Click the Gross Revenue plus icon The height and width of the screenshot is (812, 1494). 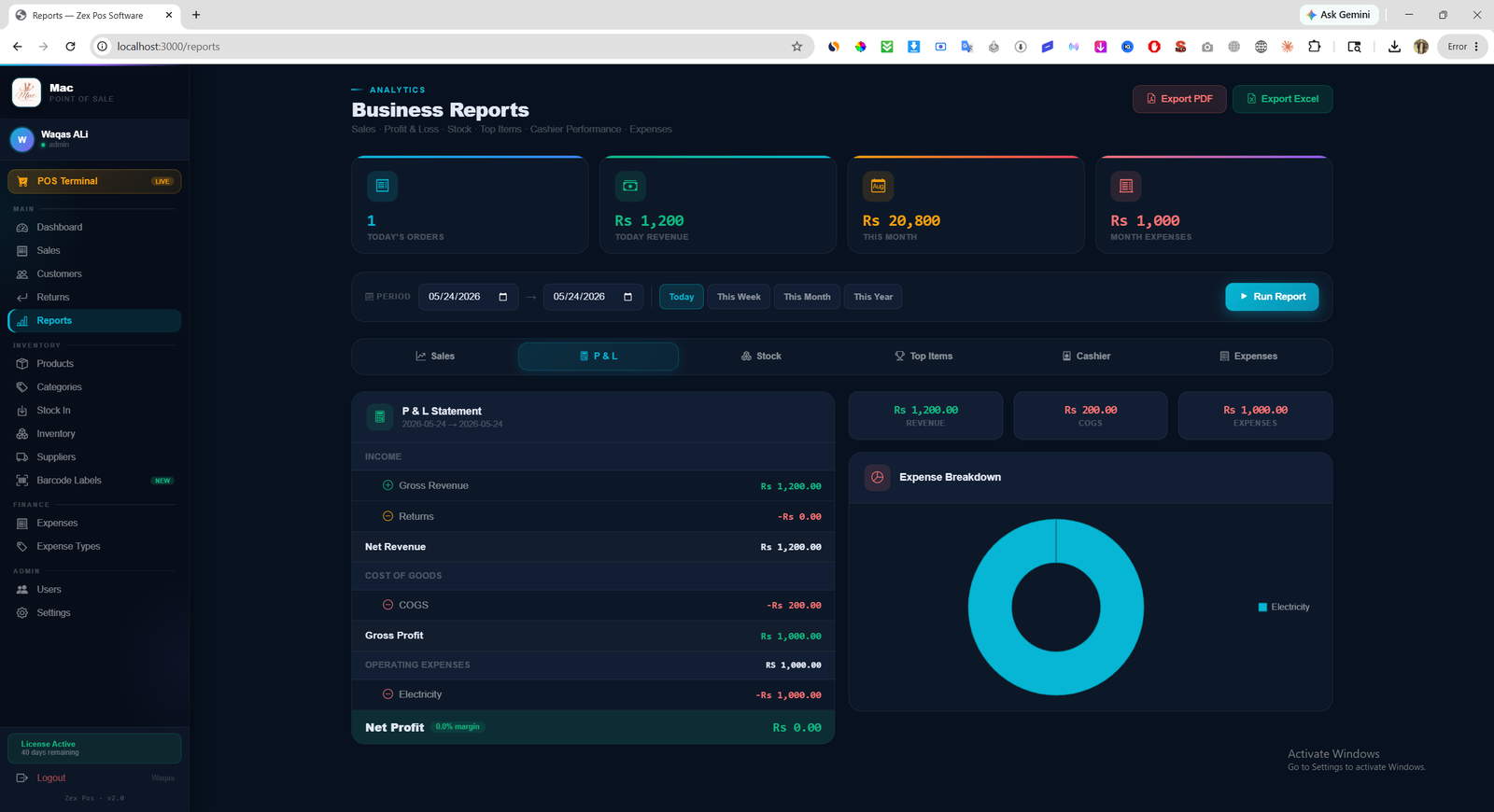pos(388,485)
